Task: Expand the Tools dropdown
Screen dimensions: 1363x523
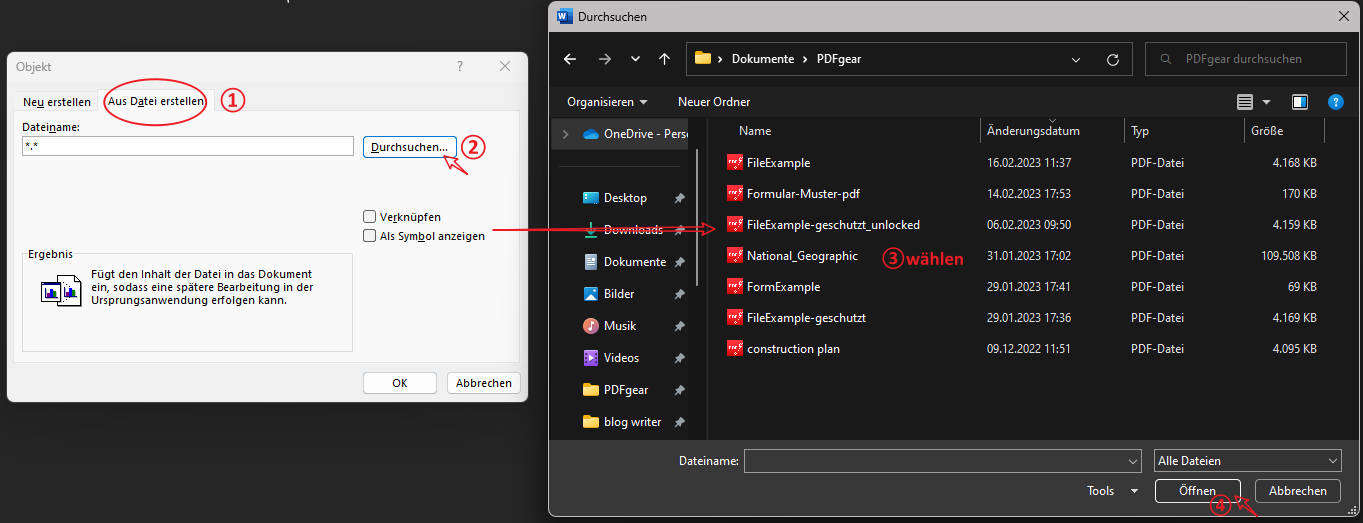Action: (x=1112, y=491)
